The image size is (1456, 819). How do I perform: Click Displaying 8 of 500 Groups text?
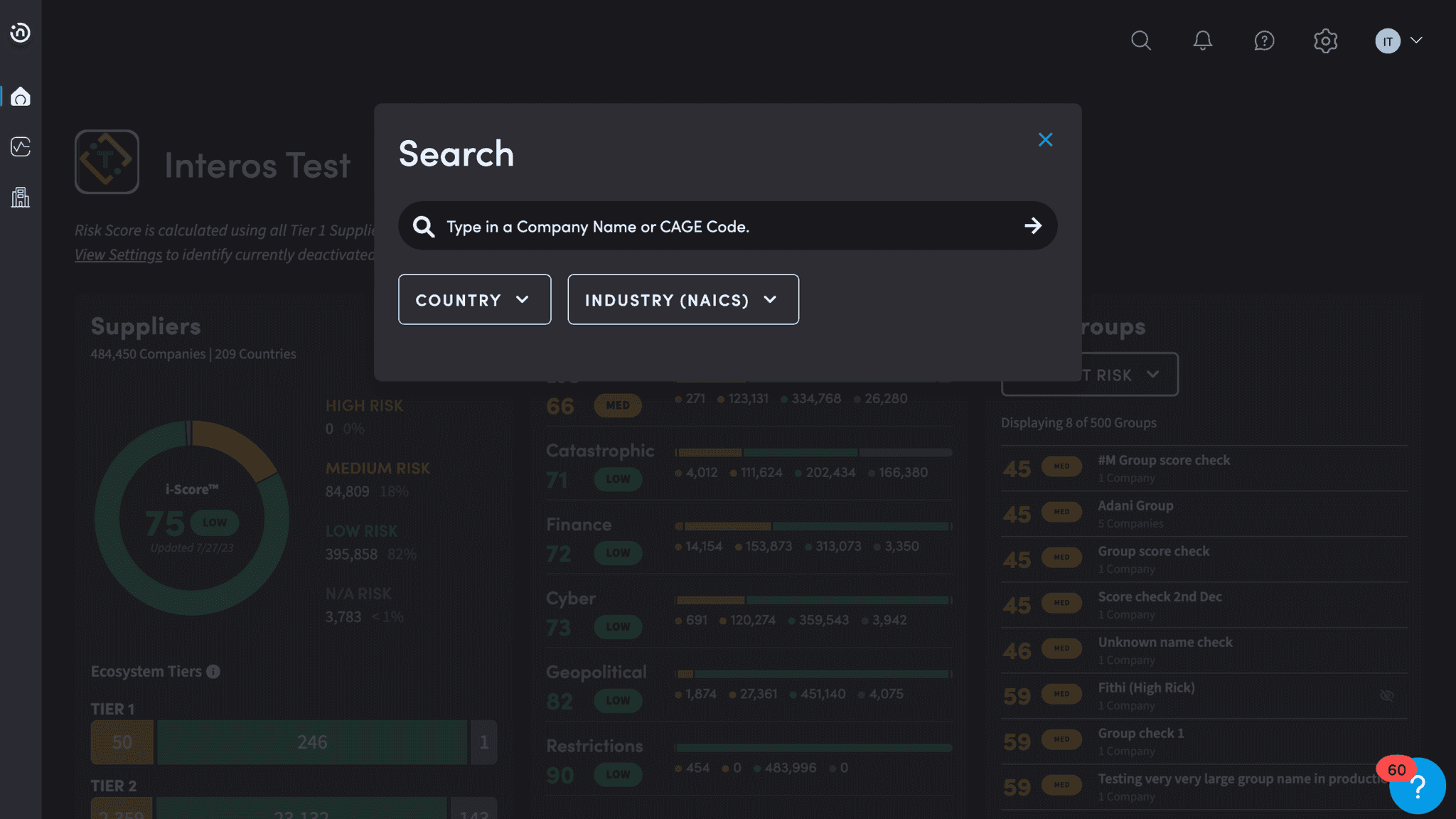[x=1078, y=422]
